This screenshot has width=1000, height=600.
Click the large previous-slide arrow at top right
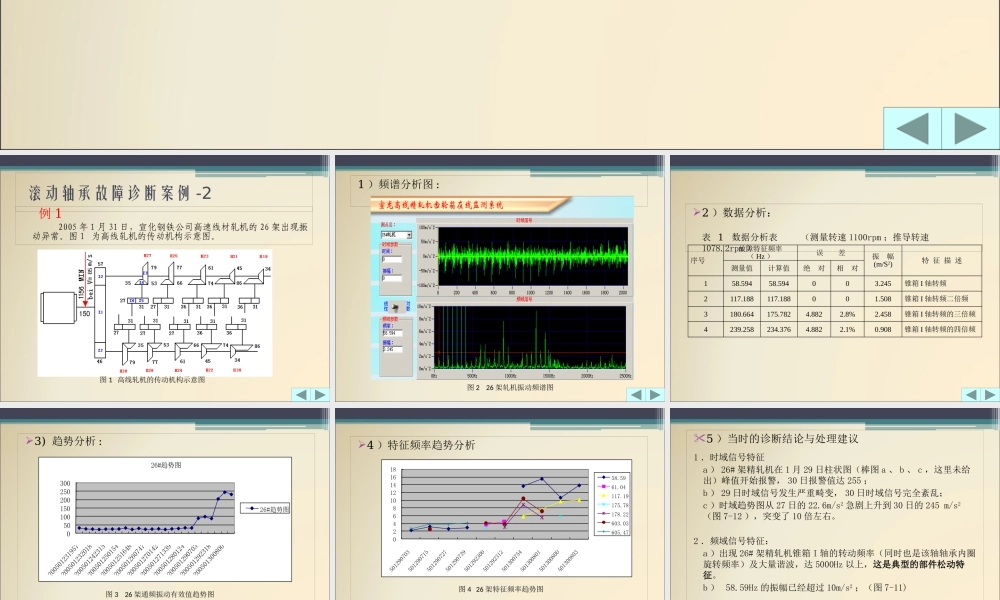(x=912, y=128)
